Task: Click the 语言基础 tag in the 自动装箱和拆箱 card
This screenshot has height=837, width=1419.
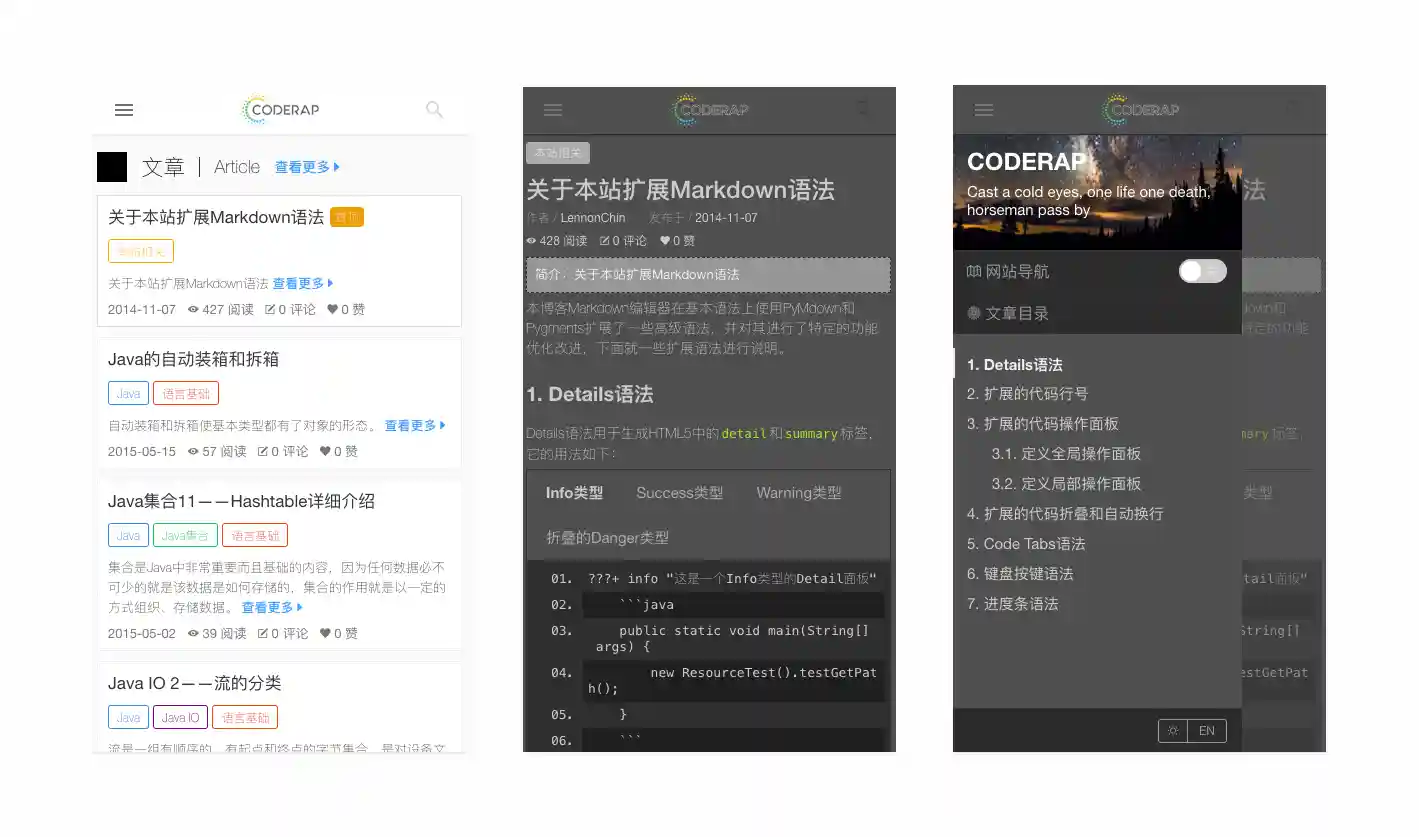Action: click(186, 394)
